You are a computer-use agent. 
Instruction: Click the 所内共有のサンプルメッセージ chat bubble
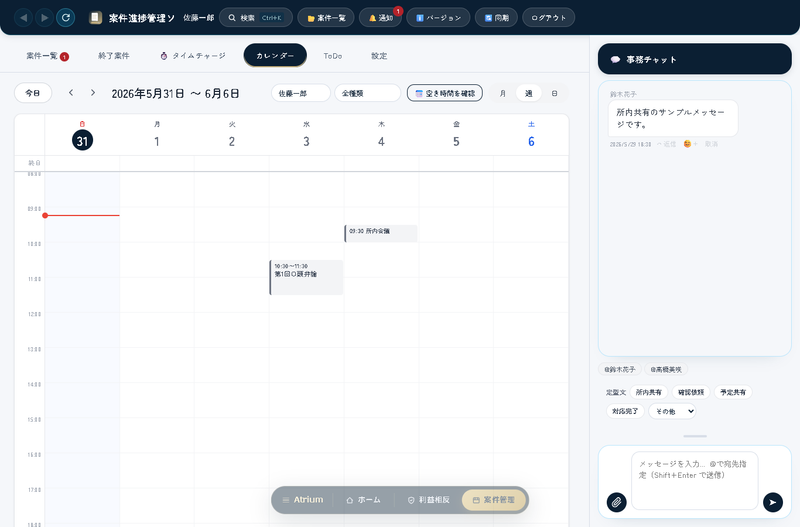673,118
